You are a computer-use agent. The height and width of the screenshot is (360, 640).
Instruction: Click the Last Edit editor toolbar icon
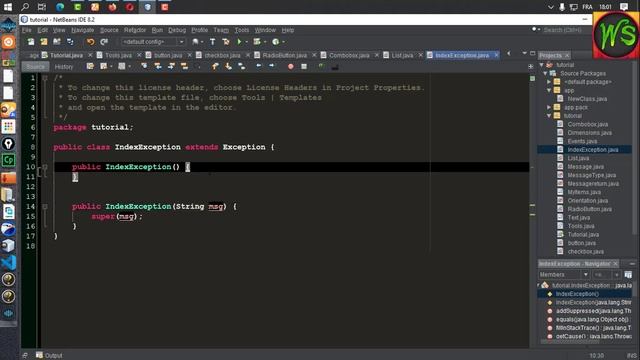point(90,66)
